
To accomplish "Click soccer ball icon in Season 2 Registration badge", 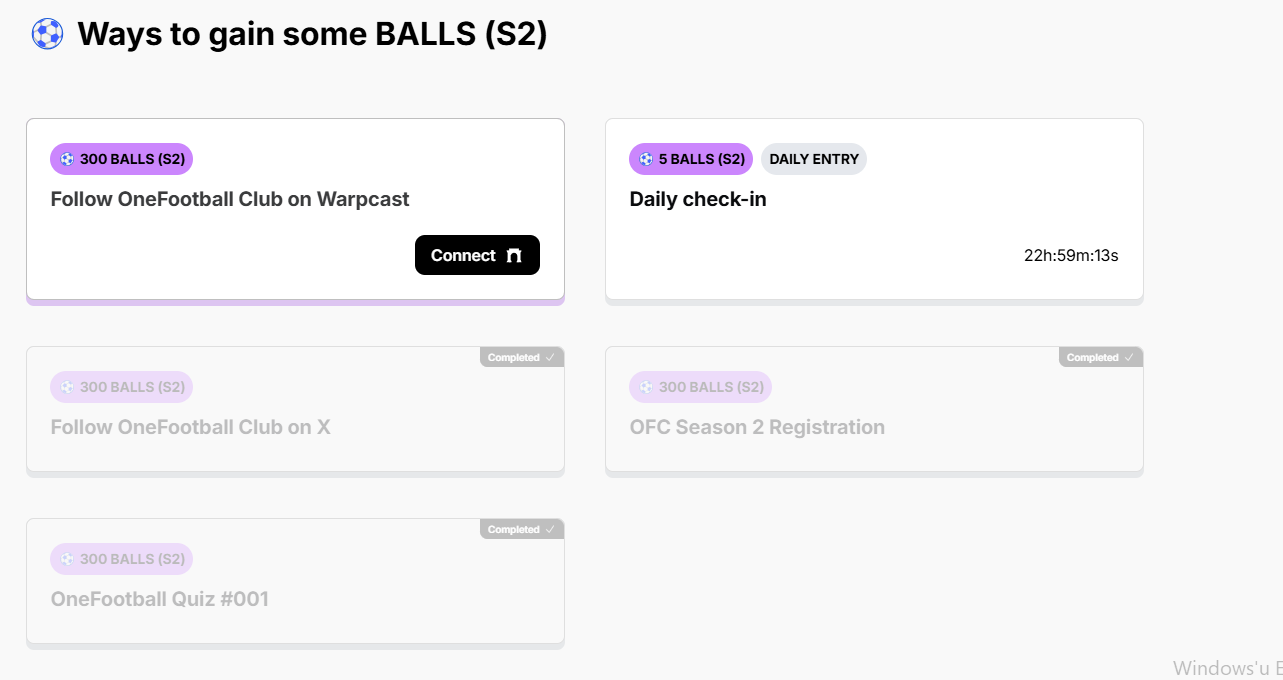I will (646, 387).
